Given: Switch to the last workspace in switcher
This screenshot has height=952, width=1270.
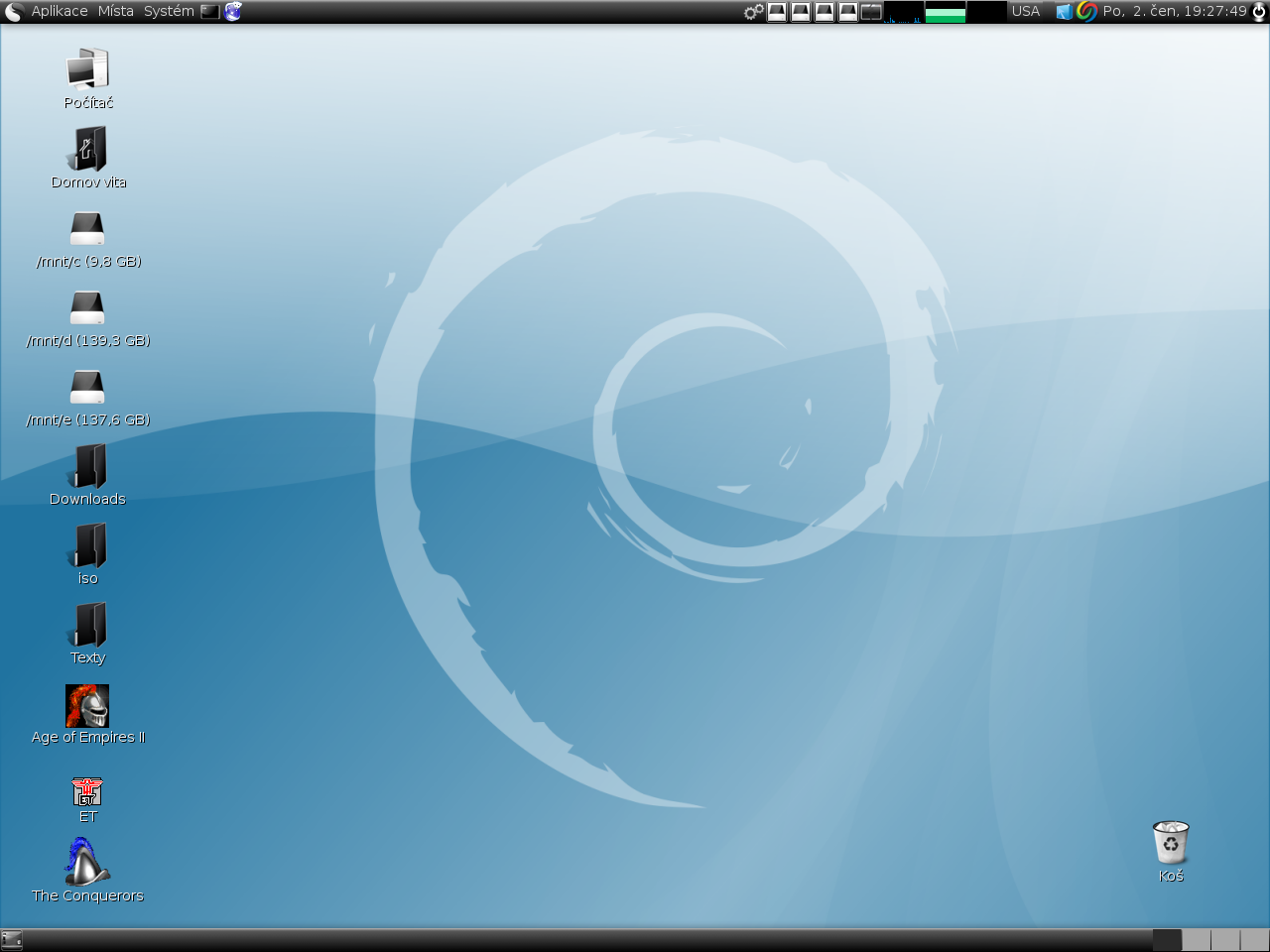Looking at the screenshot, I should (x=1254, y=940).
